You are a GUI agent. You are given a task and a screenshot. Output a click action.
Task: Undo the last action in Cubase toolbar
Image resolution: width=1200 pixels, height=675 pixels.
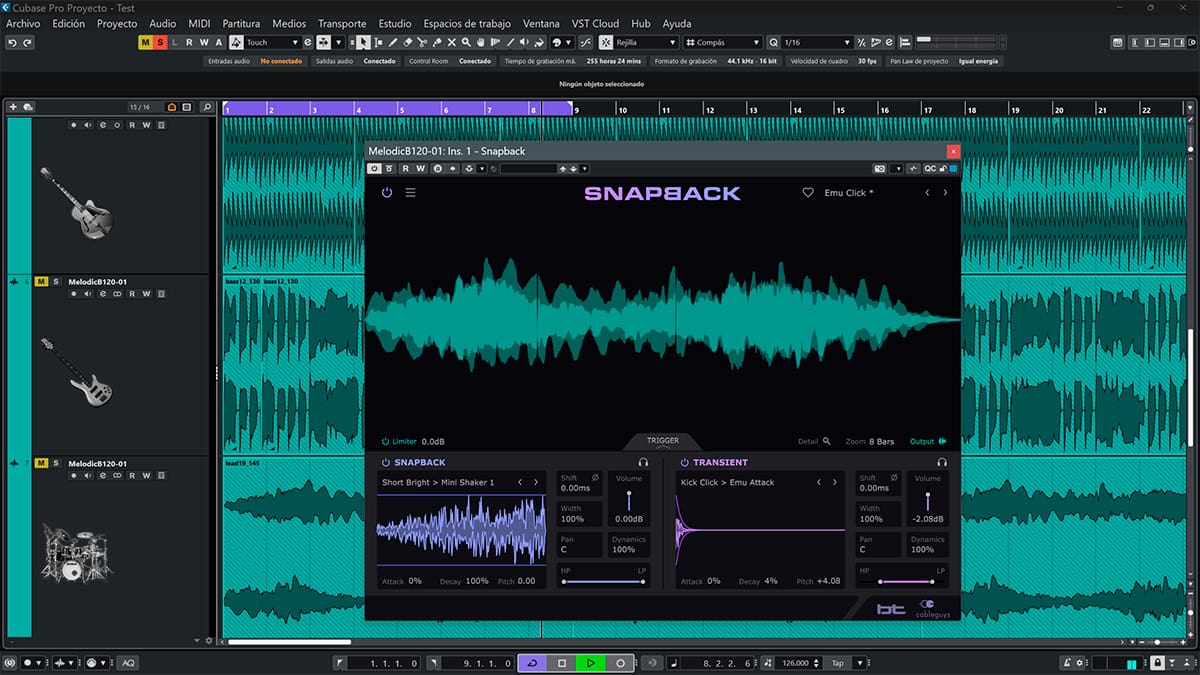point(12,43)
